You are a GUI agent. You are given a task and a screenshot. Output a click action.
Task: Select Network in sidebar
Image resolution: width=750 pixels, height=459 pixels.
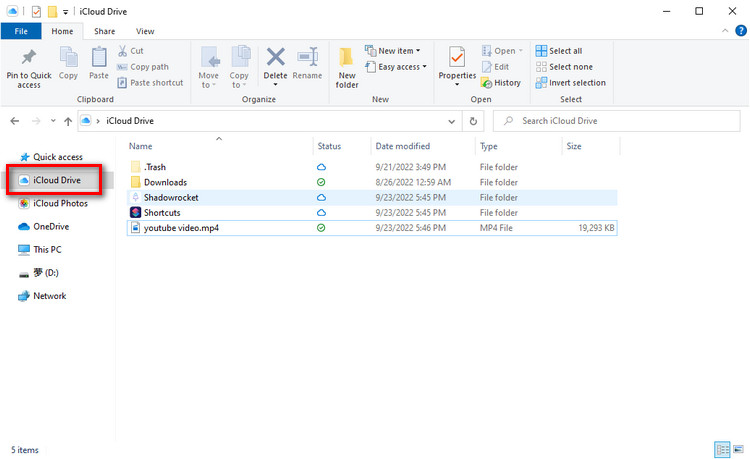coord(43,296)
